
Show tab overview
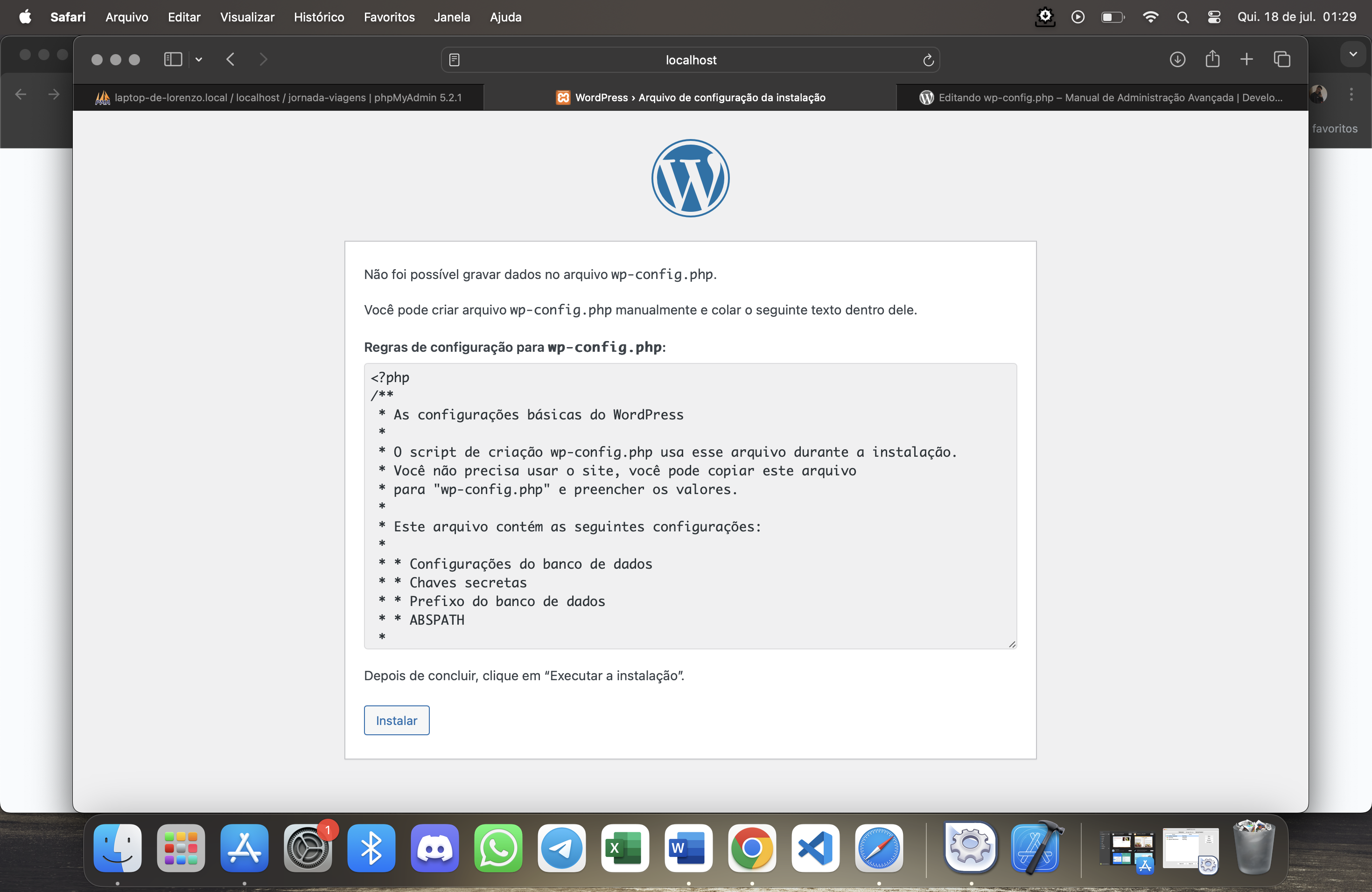pos(1281,59)
